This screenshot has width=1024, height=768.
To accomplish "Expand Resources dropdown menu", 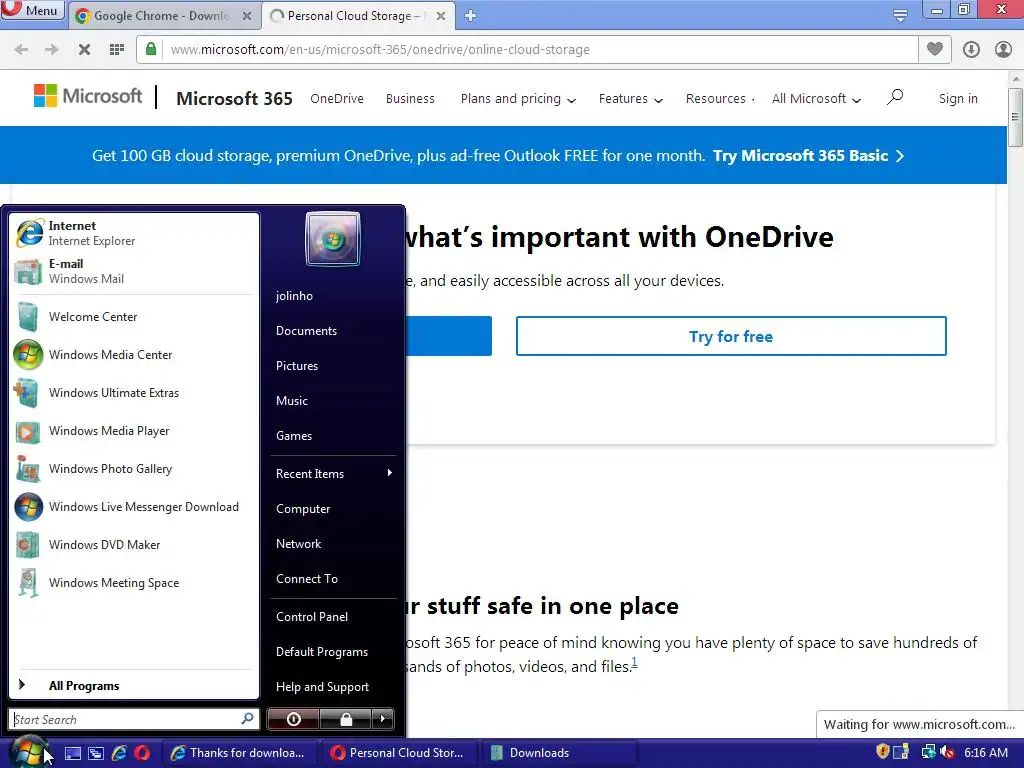I will [x=720, y=99].
